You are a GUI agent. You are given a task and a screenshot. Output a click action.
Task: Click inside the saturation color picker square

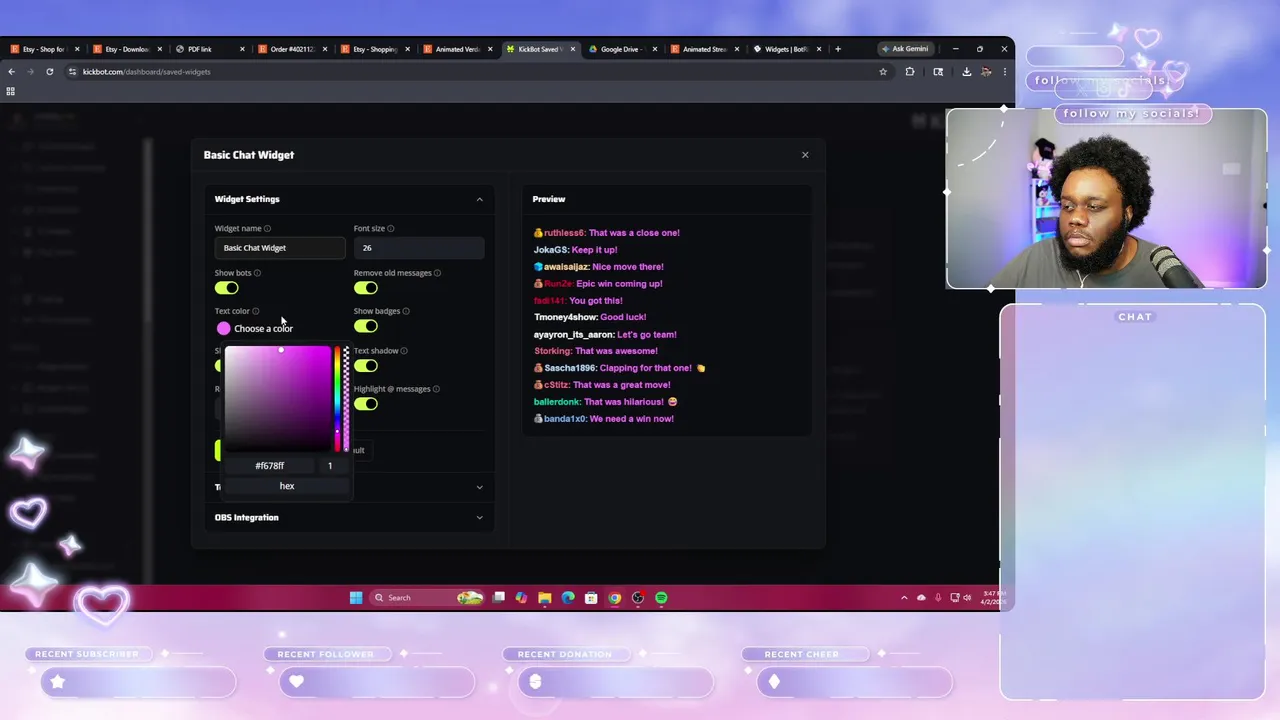click(277, 399)
